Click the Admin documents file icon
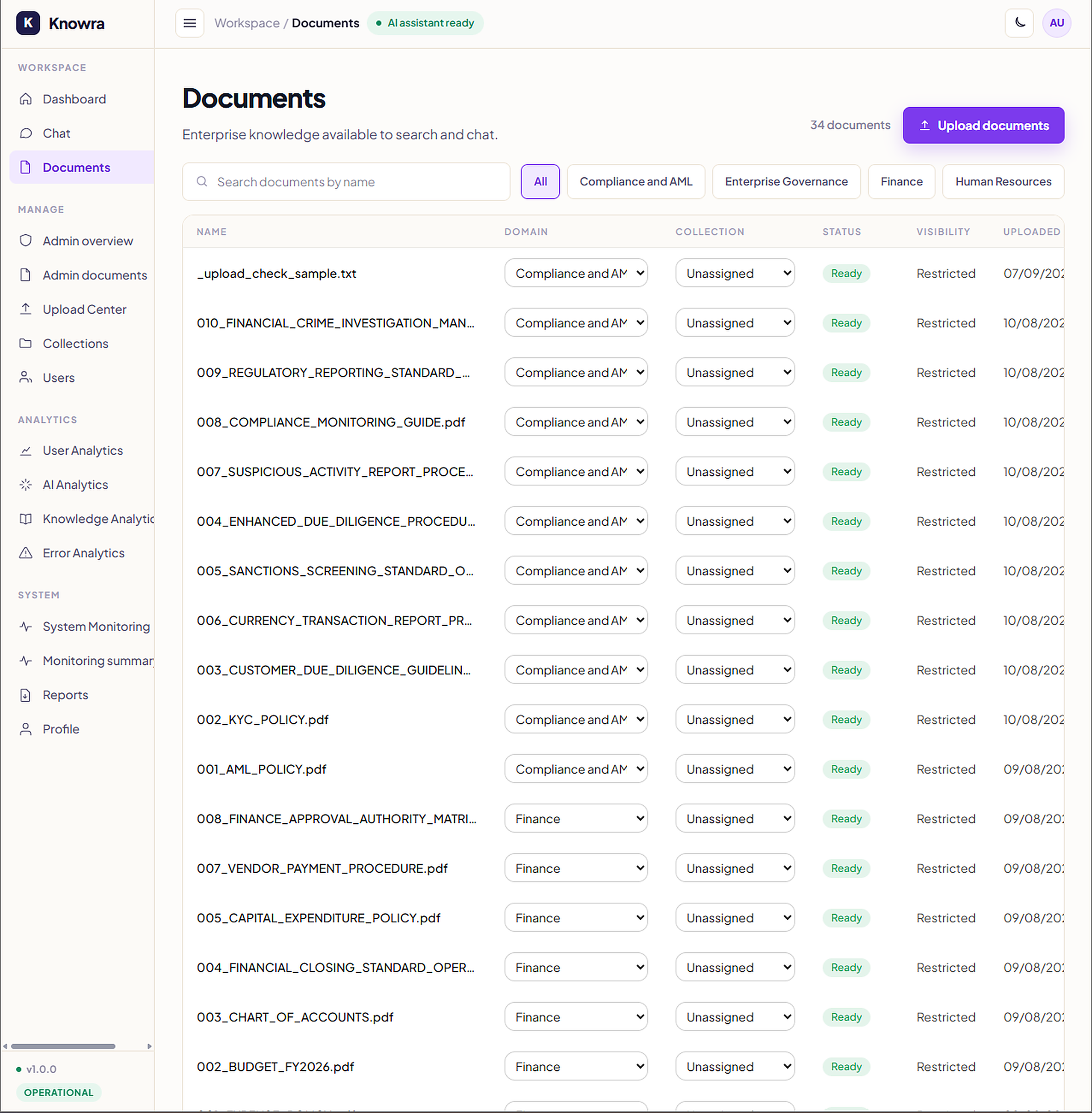 coord(26,275)
